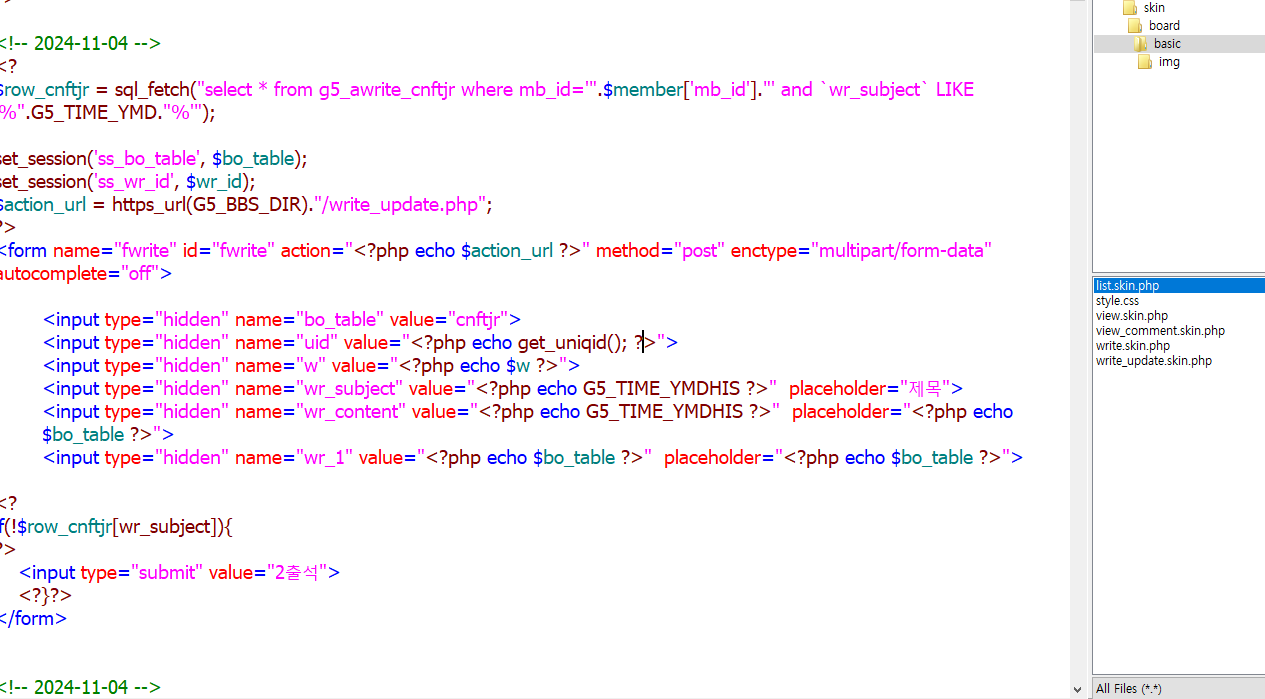Select view_comment.skin.php in the file list
The width and height of the screenshot is (1265, 699).
pyautogui.click(x=1160, y=331)
